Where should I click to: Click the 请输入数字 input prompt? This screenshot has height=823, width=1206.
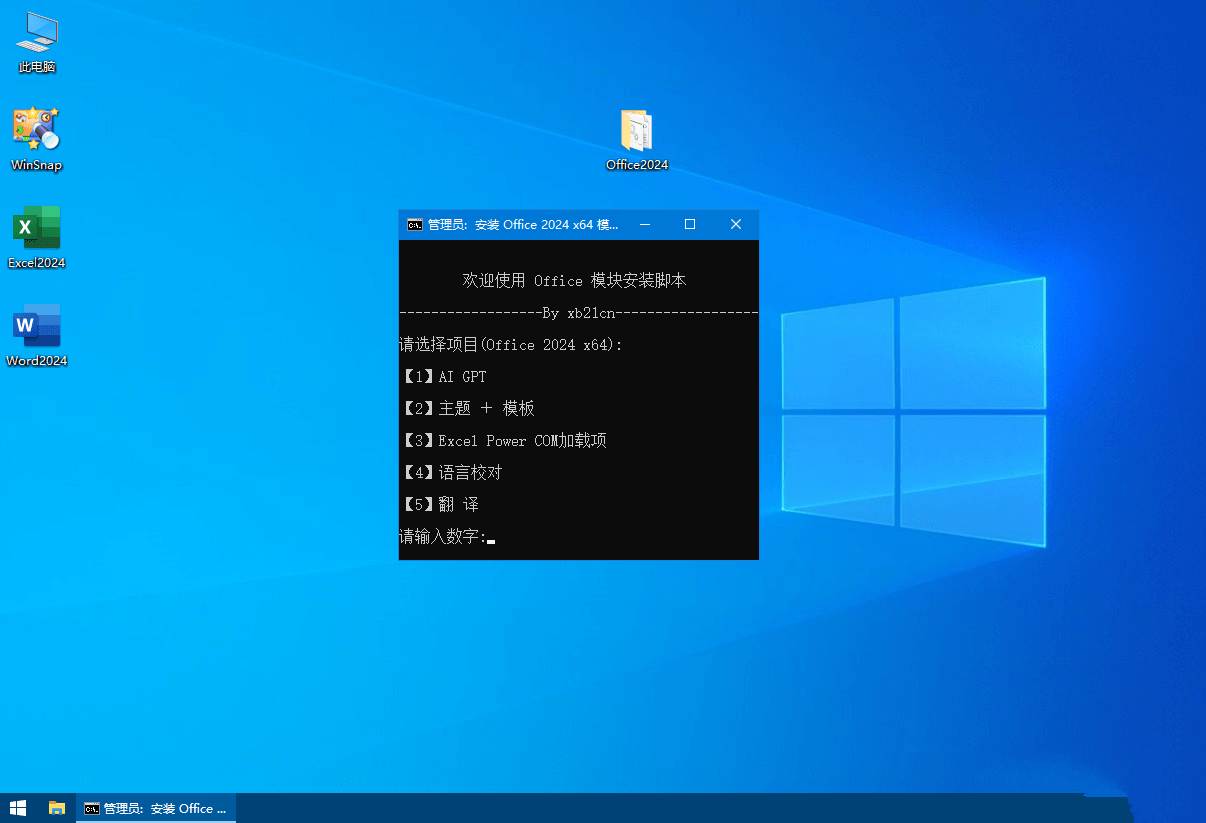click(443, 538)
